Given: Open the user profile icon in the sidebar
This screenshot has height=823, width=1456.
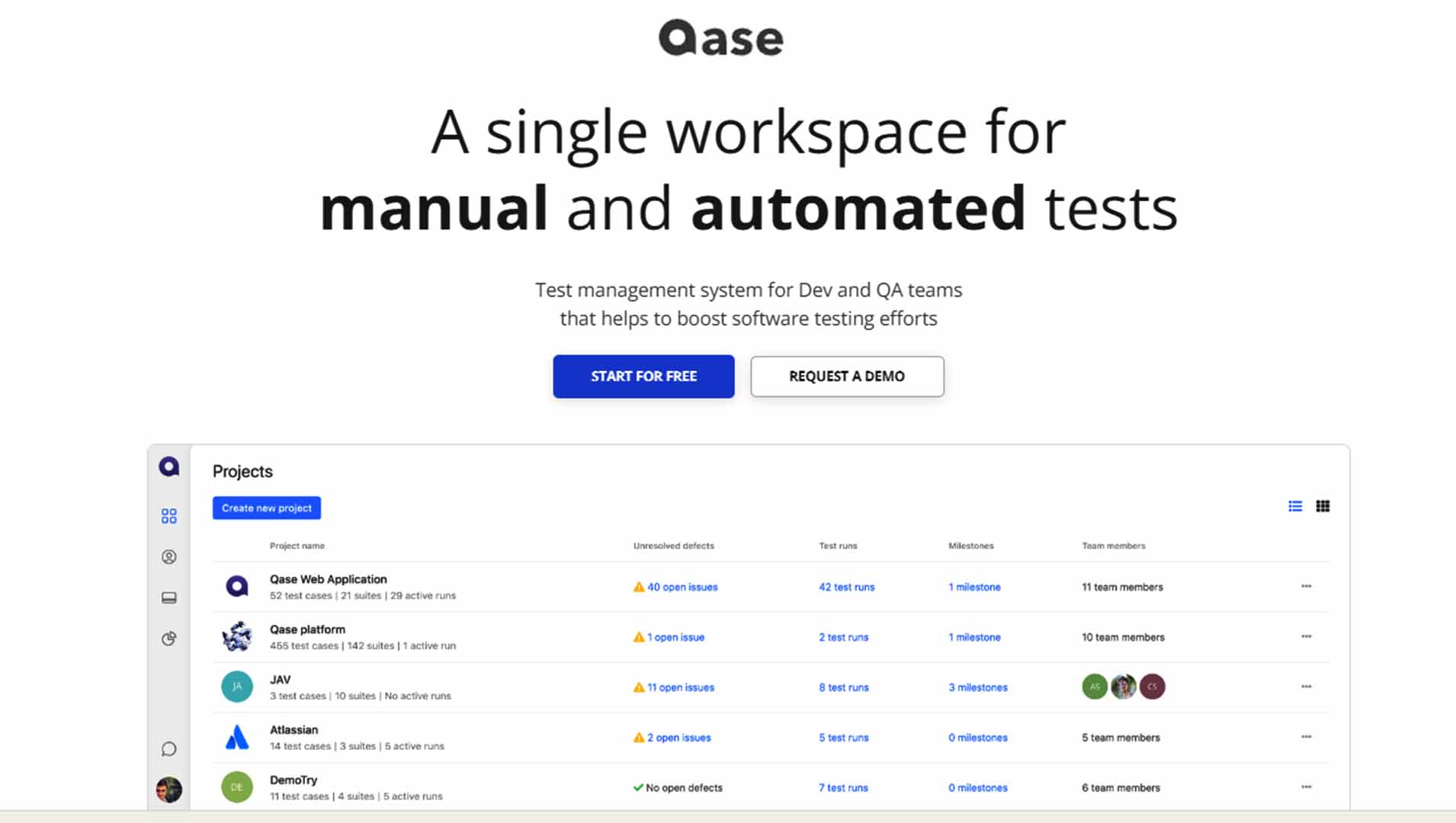Looking at the screenshot, I should (x=169, y=557).
